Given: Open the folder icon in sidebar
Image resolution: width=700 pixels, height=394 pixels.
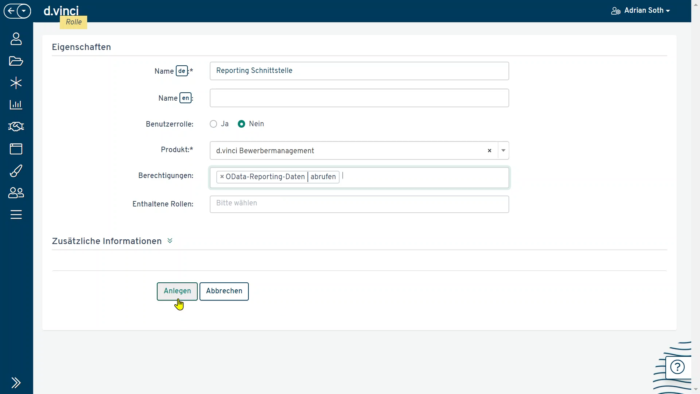Looking at the screenshot, I should [16, 61].
